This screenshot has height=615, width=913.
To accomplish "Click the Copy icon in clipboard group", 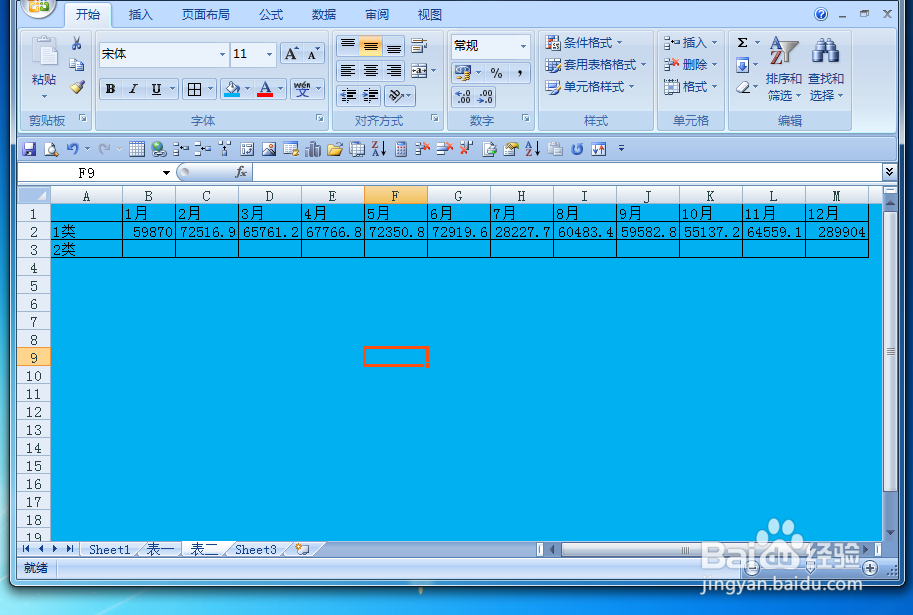I will [x=76, y=65].
